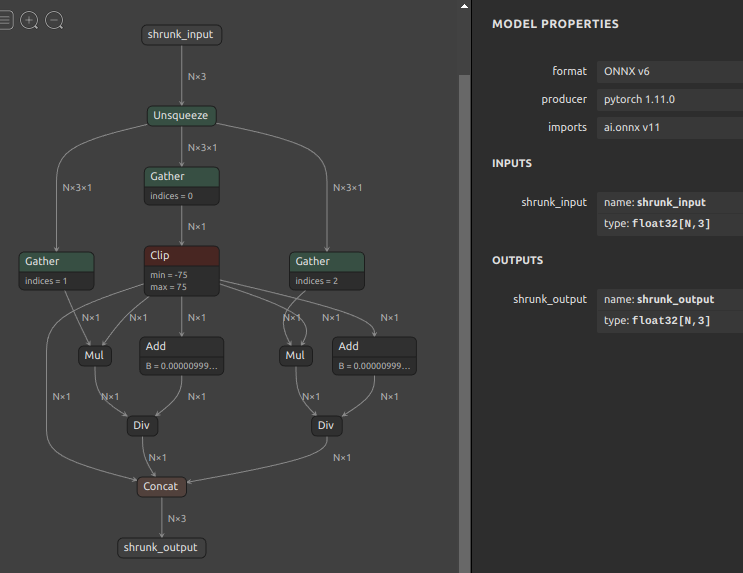Screen dimensions: 743x573
Task: Click the output type float32[N,3] field
Action: (x=670, y=321)
